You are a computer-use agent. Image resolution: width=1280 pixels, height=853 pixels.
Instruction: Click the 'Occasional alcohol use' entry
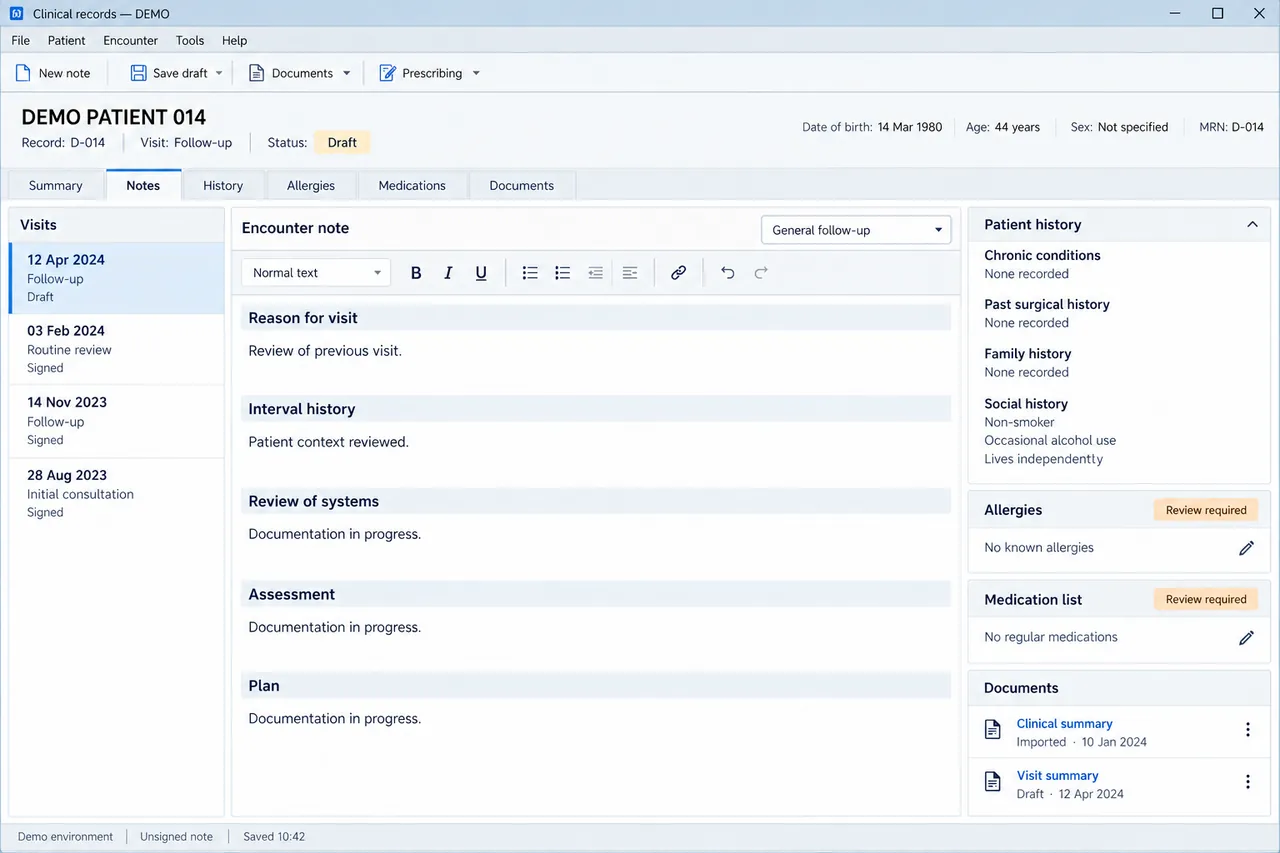[x=1050, y=441]
